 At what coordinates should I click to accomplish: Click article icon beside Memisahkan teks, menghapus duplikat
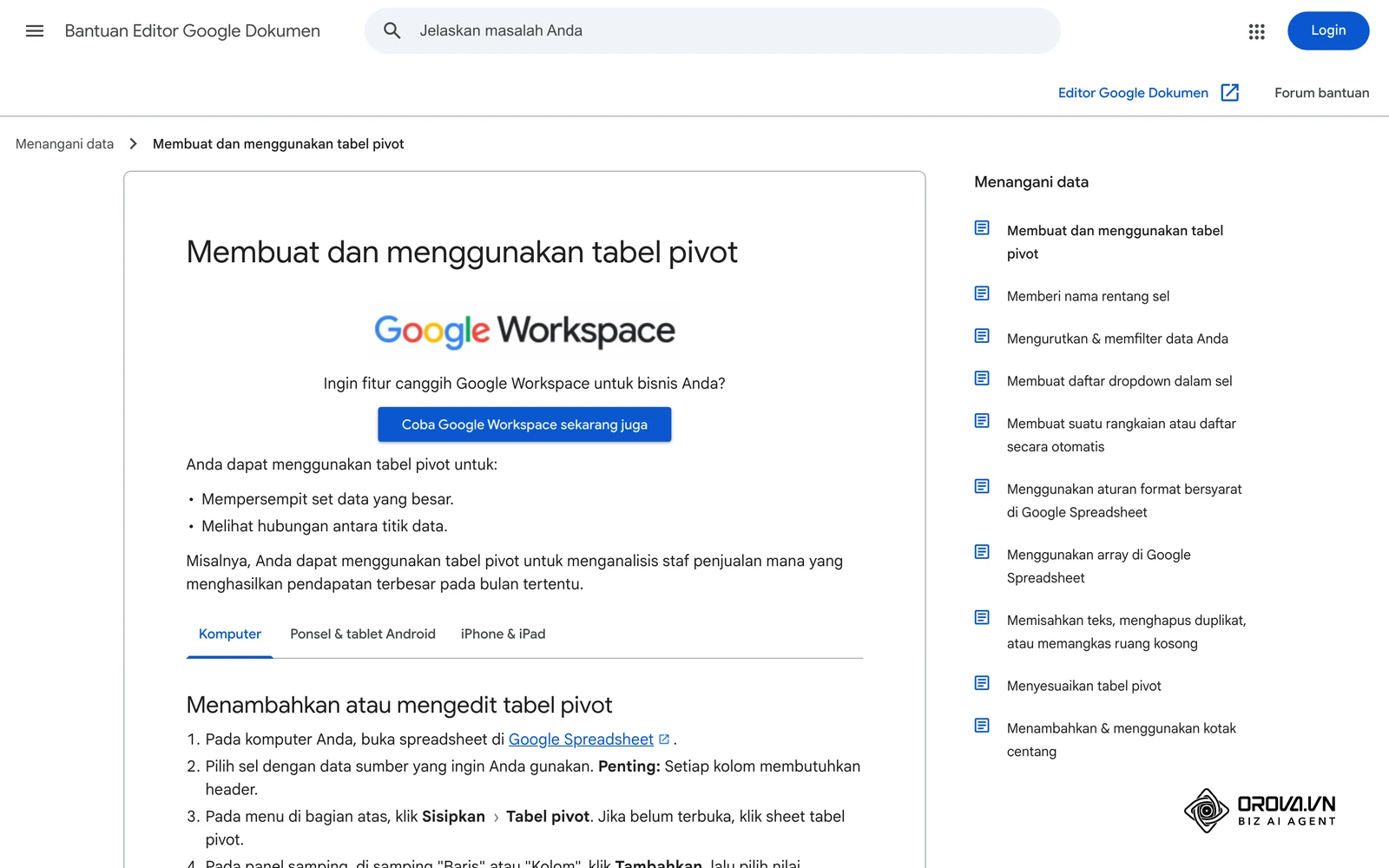coord(982,617)
